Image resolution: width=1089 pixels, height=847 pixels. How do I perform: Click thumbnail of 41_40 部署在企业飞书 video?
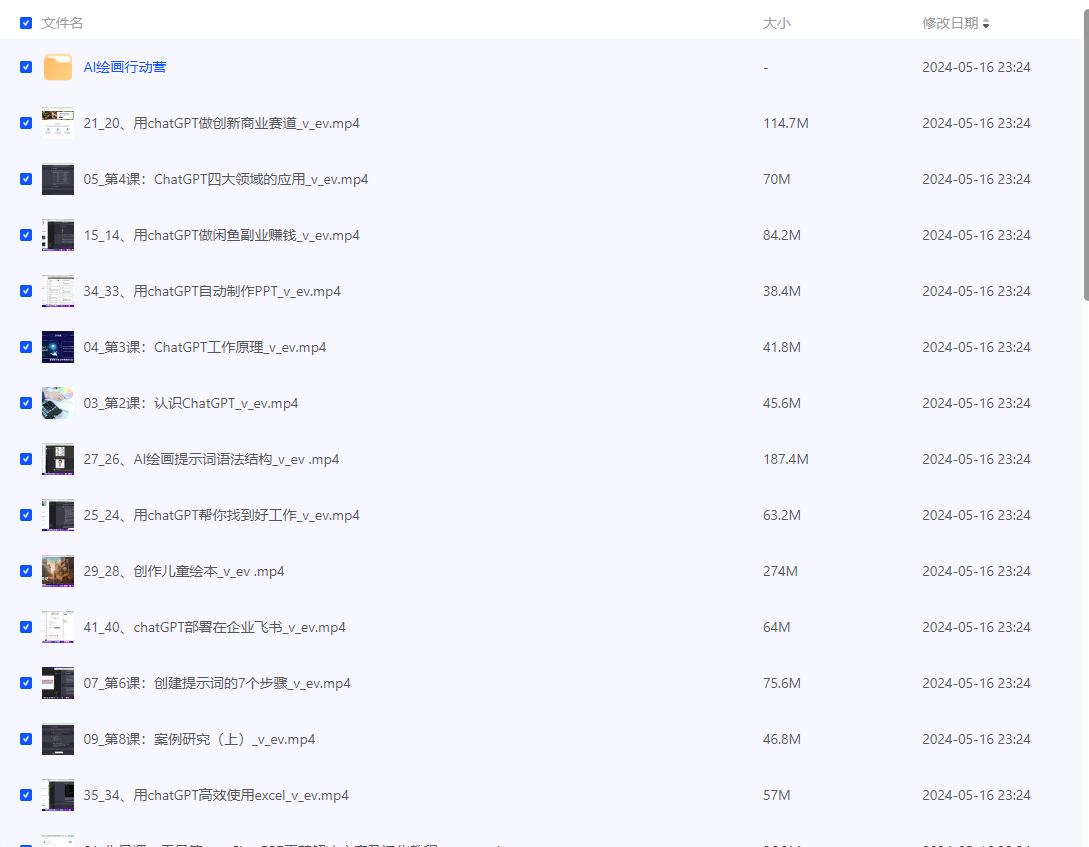click(58, 628)
